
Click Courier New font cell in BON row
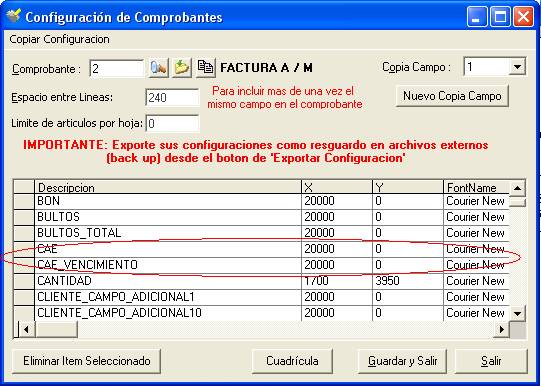[476, 201]
